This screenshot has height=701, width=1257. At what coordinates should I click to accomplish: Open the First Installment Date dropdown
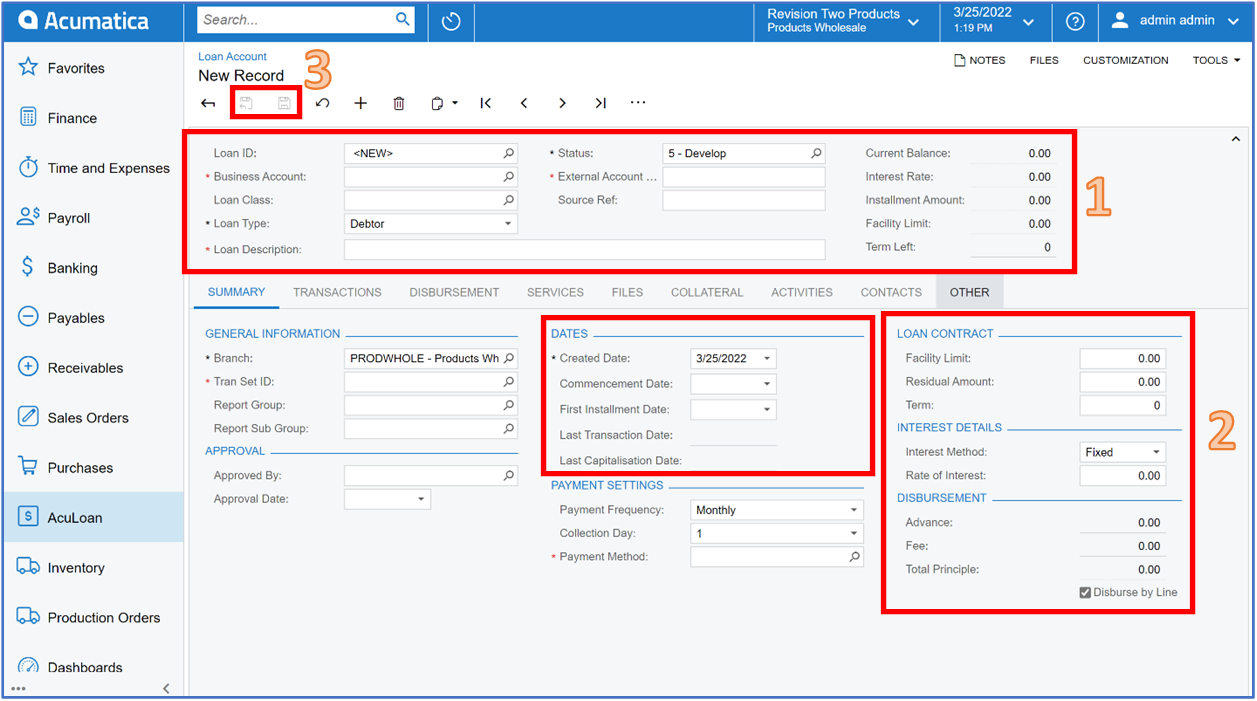coord(767,409)
